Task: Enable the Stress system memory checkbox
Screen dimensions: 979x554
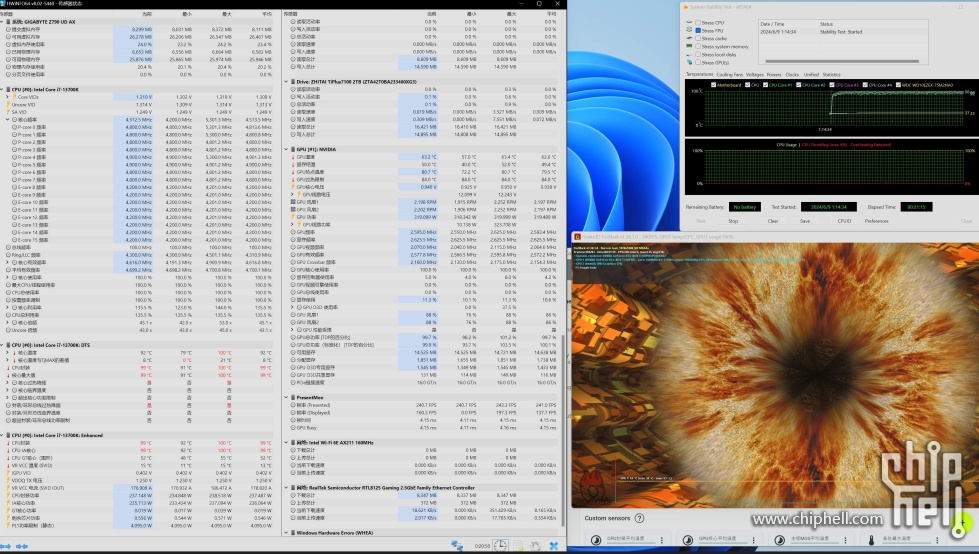Action: click(698, 47)
